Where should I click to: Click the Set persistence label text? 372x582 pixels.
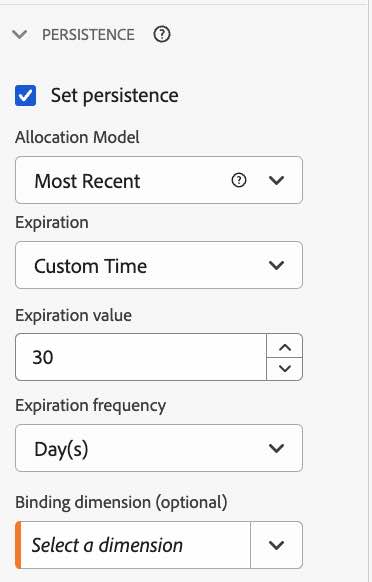pos(115,95)
